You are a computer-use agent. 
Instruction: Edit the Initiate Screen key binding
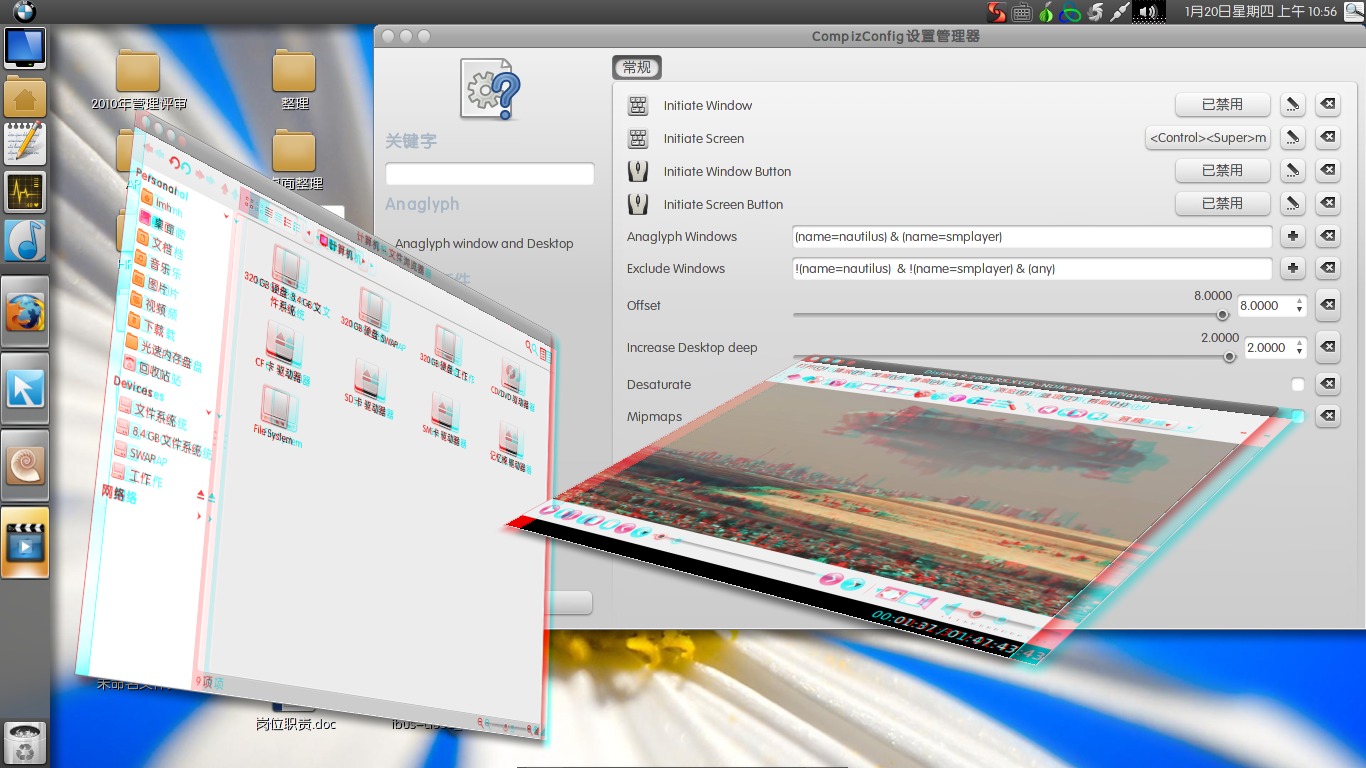pyautogui.click(x=1293, y=138)
